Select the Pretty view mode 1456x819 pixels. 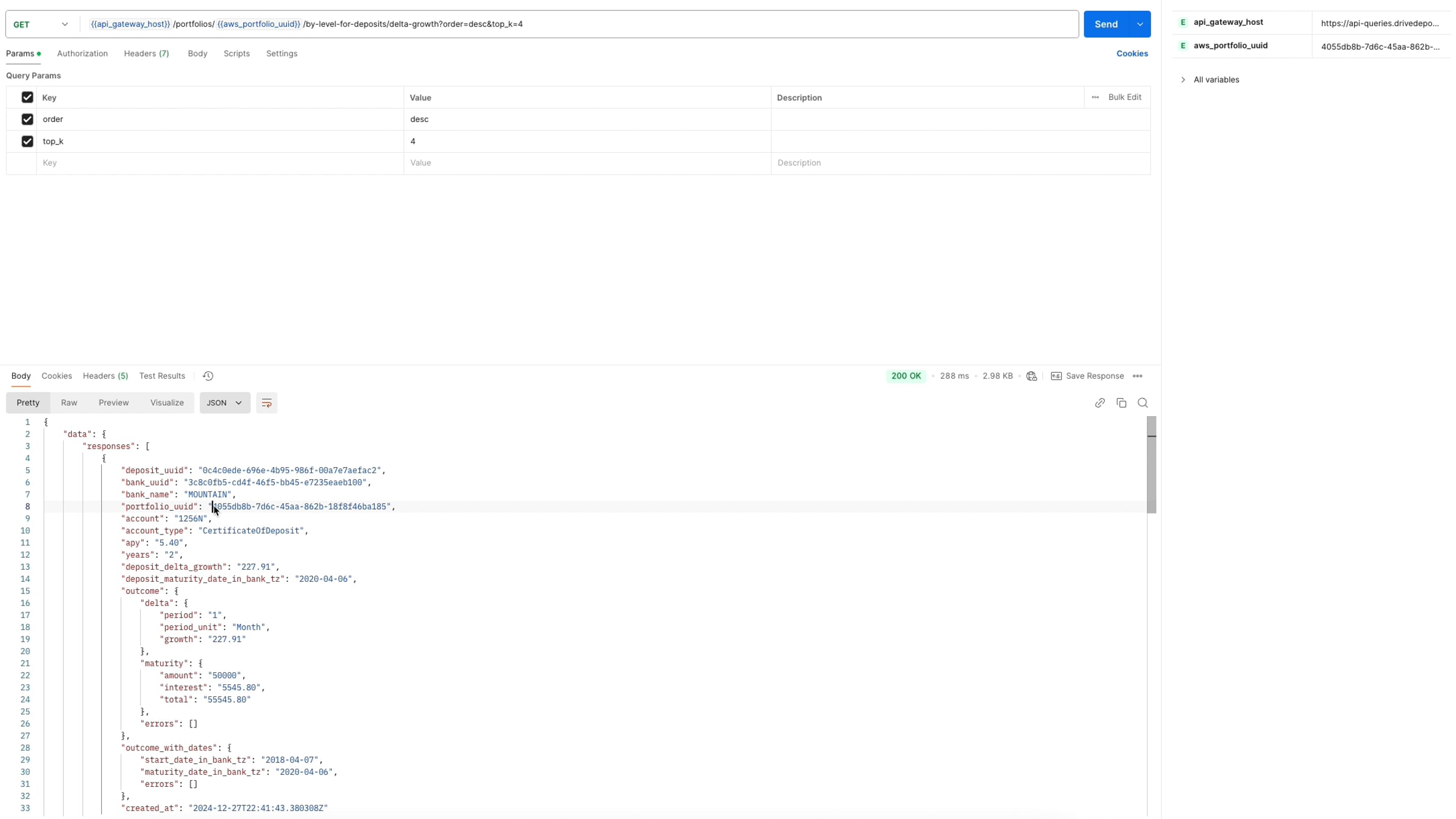tap(28, 403)
